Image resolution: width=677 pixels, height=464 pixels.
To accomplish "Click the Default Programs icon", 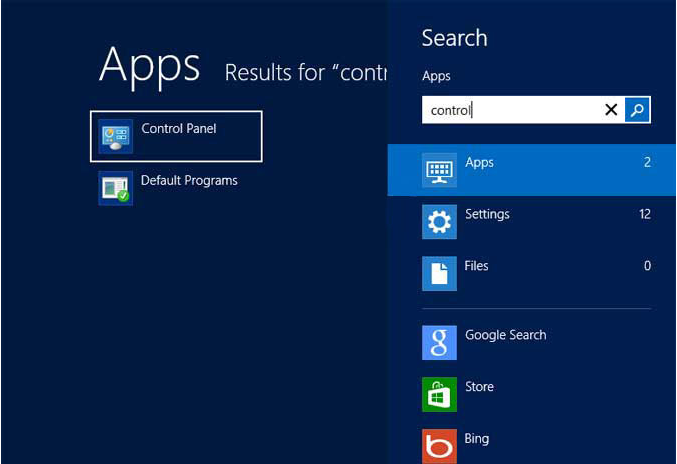I will [115, 188].
